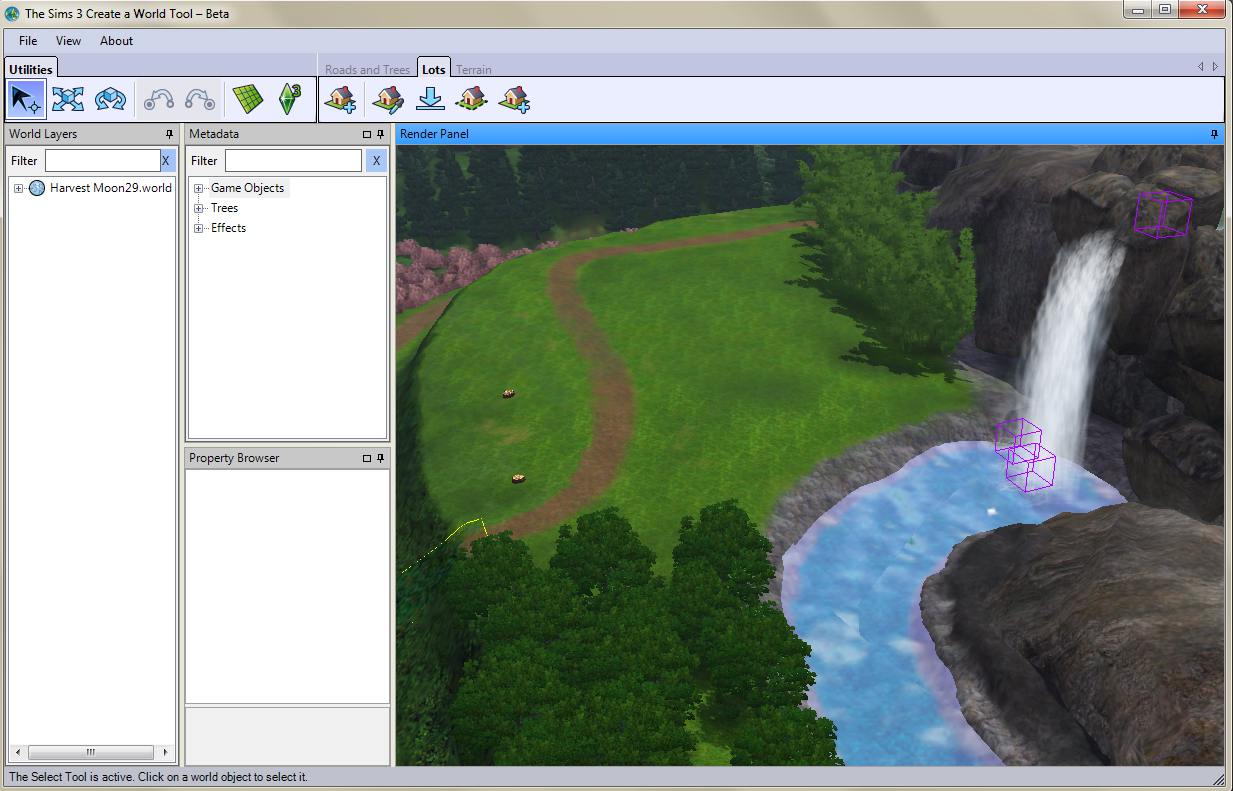Select Trees in Metadata tree
The height and width of the screenshot is (791, 1233).
point(224,208)
